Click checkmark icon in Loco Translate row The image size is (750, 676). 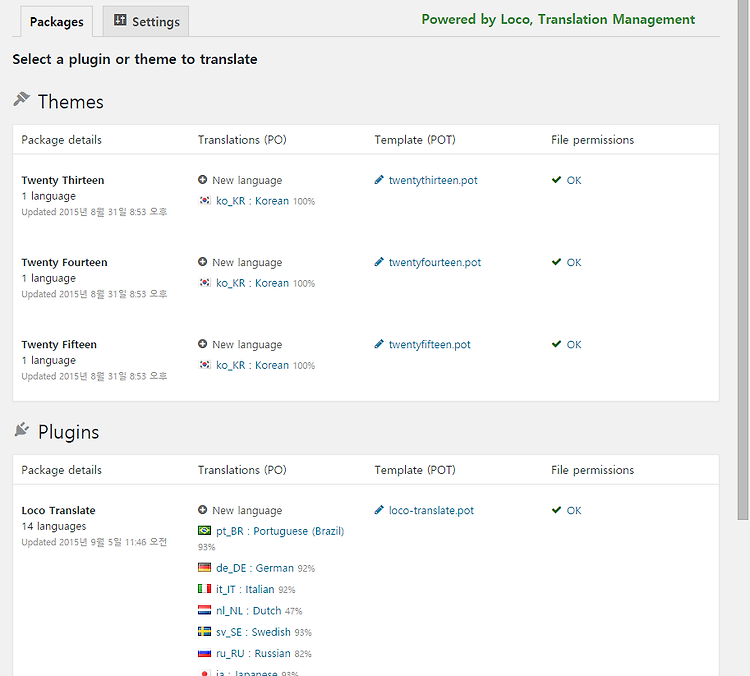coord(556,510)
